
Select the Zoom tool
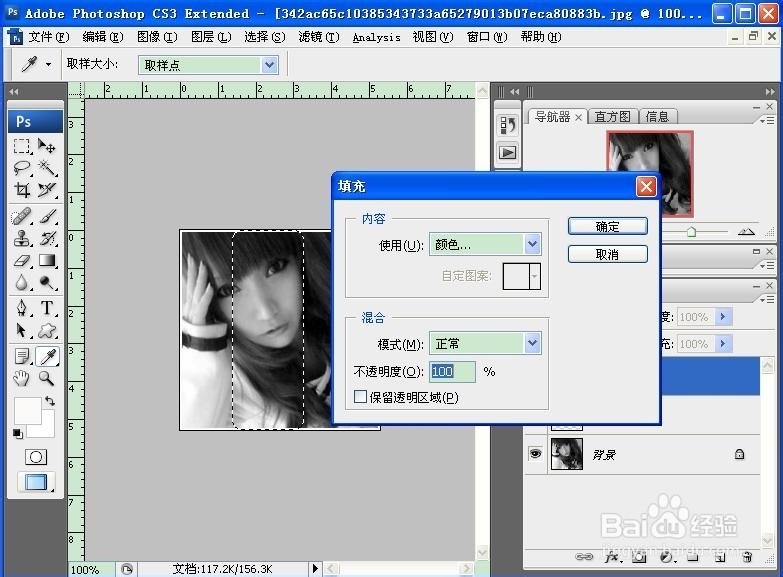47,379
